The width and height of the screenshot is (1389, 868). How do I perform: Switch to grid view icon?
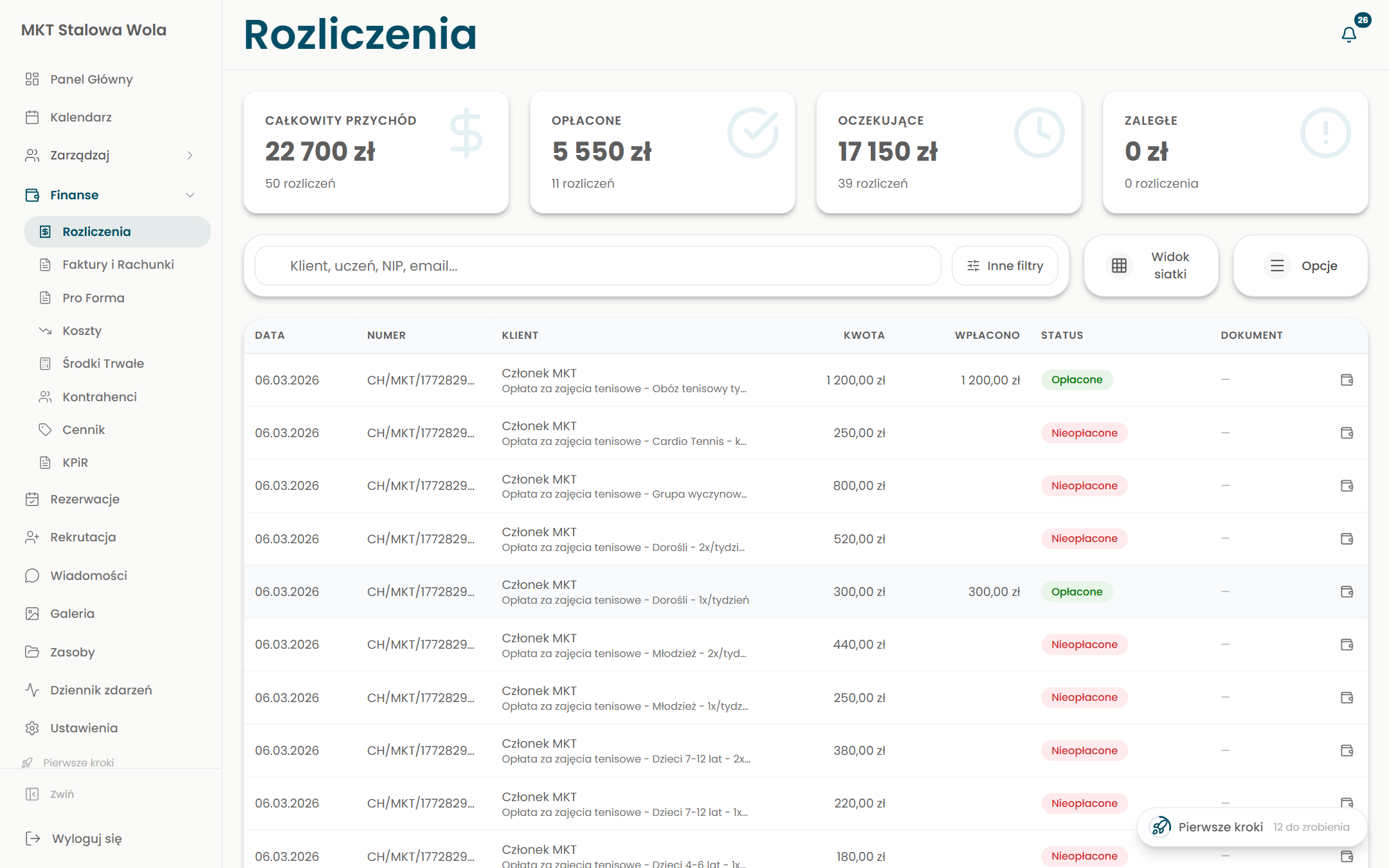click(1119, 266)
